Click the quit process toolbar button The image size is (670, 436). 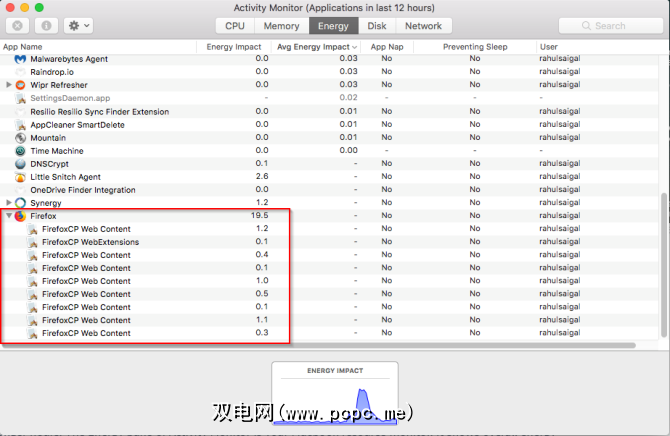click(18, 26)
